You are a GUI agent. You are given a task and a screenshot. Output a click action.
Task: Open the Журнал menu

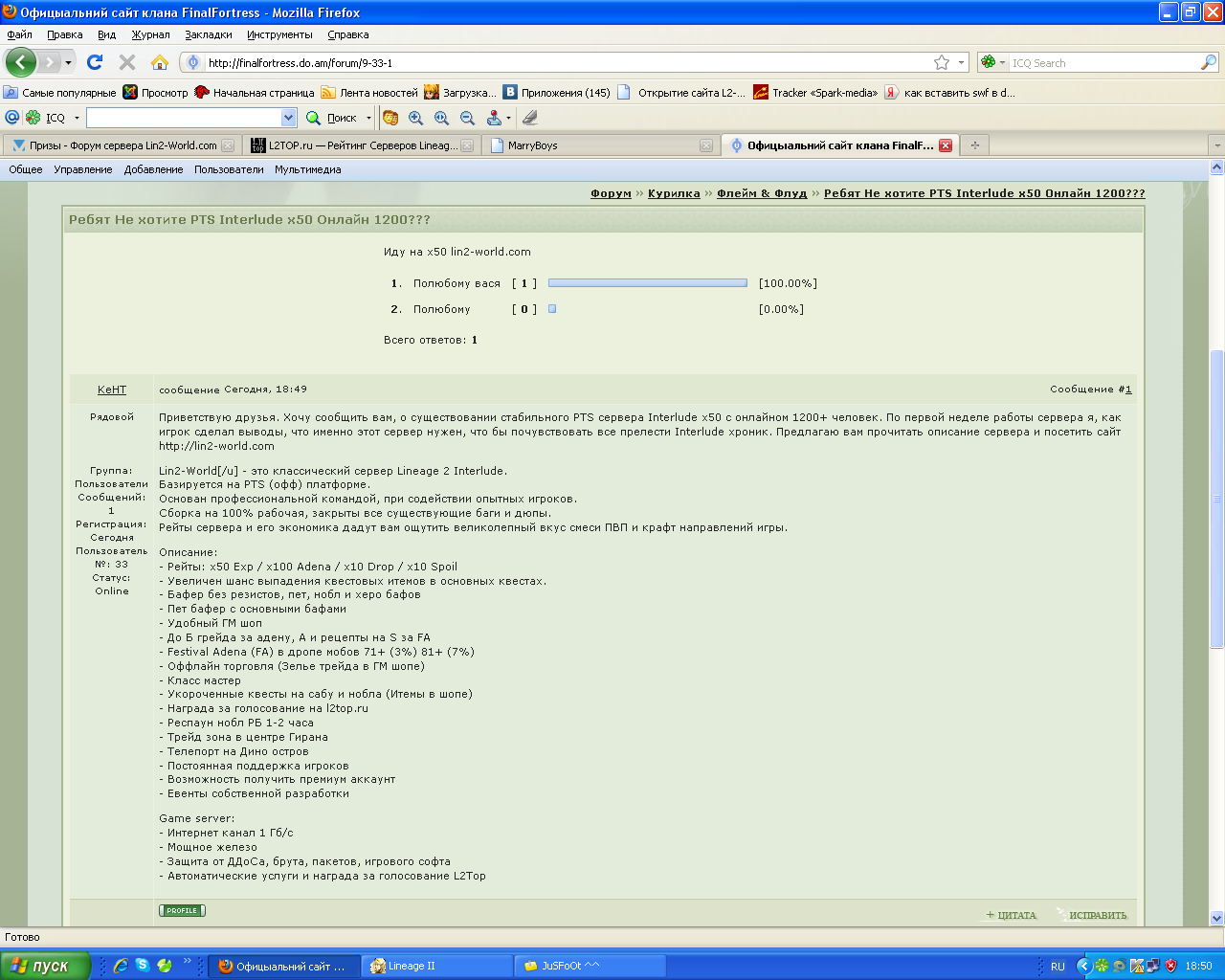tap(150, 34)
